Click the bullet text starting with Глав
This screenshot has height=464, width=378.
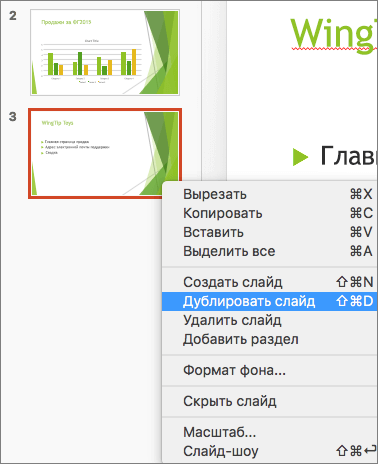[348, 156]
